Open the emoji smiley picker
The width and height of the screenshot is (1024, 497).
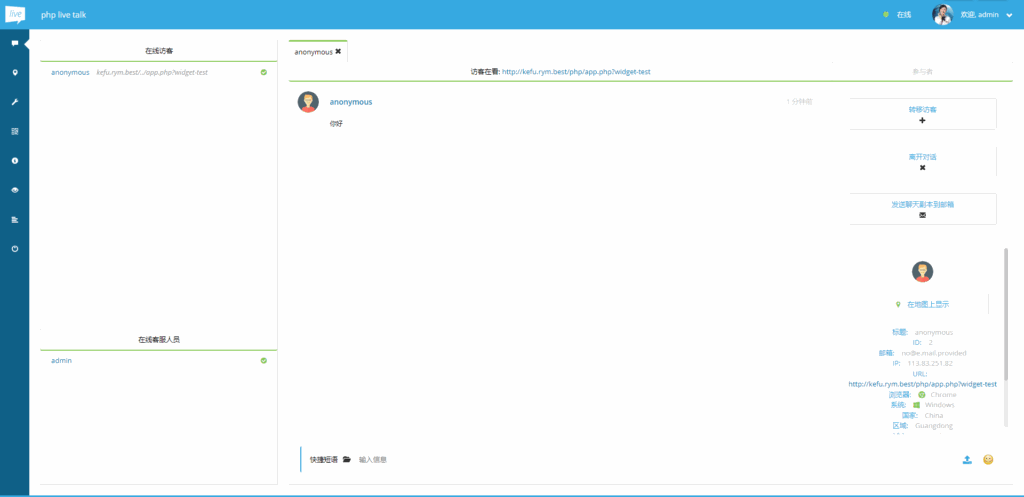point(988,460)
